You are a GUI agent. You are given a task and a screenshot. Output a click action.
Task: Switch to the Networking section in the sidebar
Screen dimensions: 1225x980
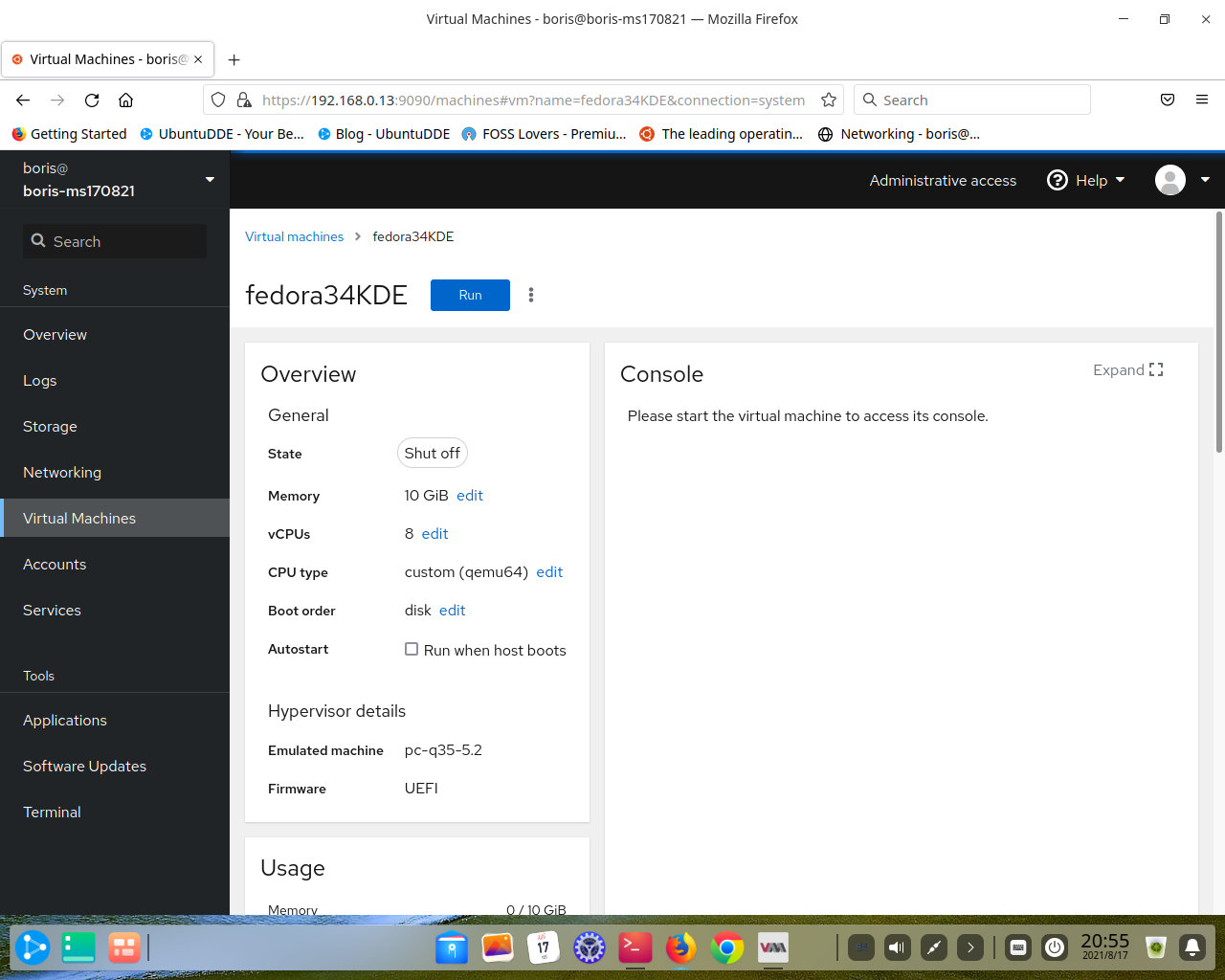click(x=61, y=472)
